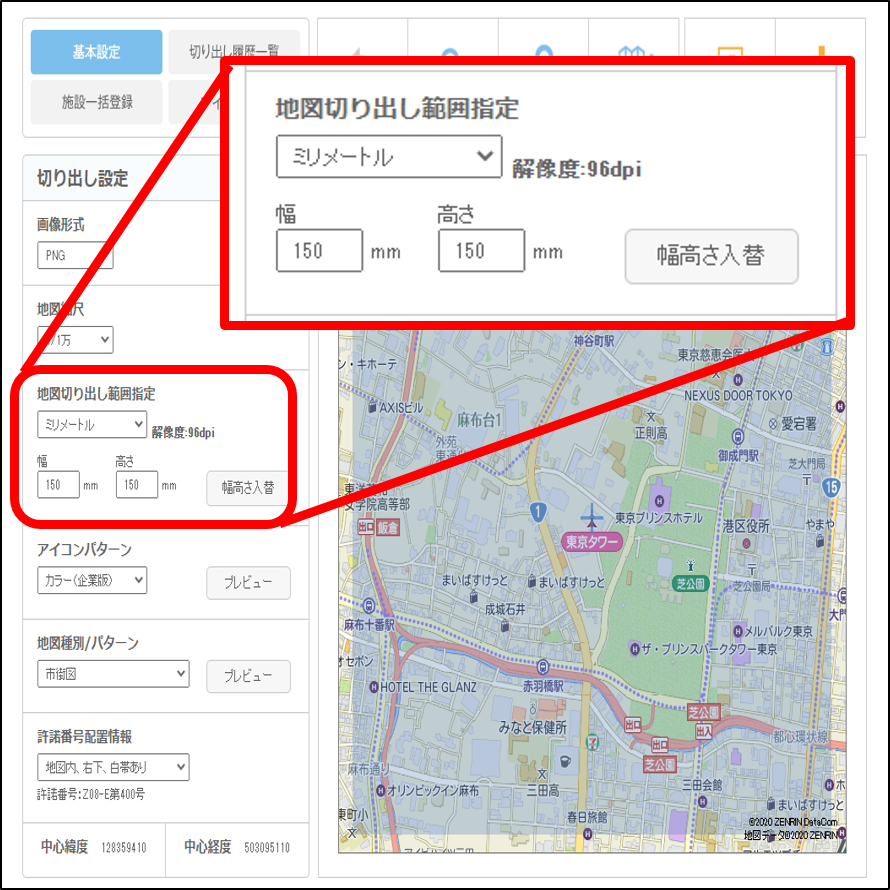Screen dimensions: 890x890
Task: Click プレビュー button beside 地図種別/パターン
Action: tap(248, 676)
